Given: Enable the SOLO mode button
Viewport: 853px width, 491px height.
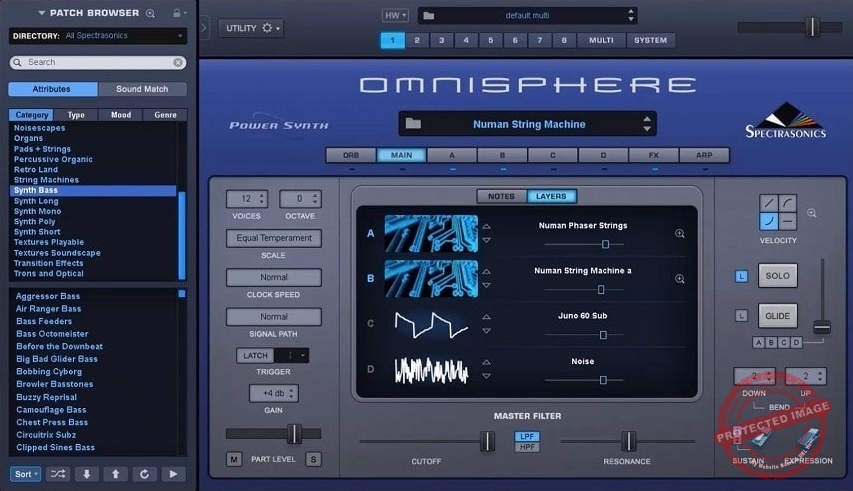Looking at the screenshot, I should [777, 276].
